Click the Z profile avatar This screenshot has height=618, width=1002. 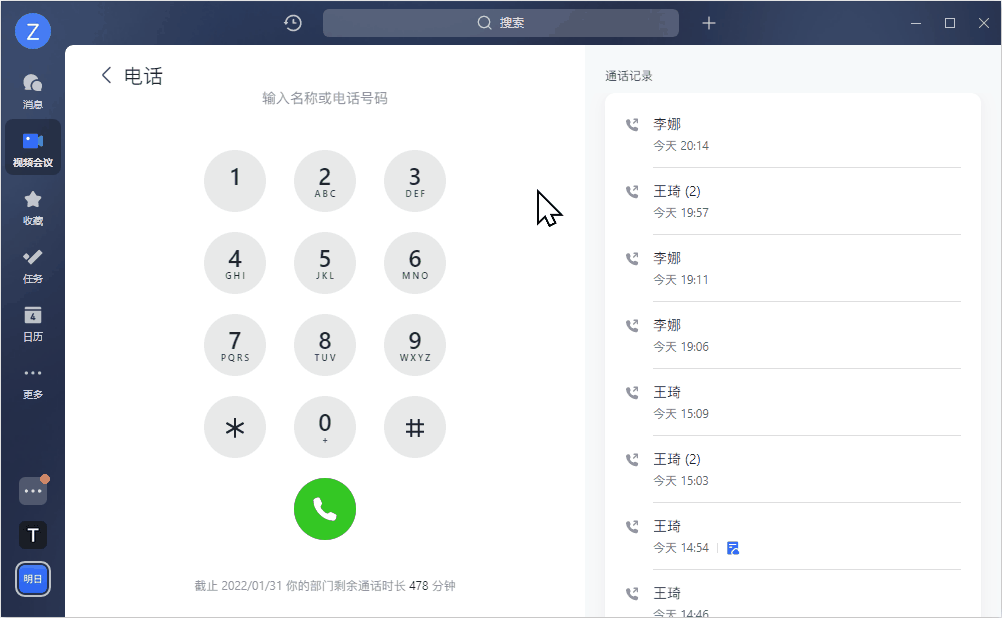[x=33, y=31]
